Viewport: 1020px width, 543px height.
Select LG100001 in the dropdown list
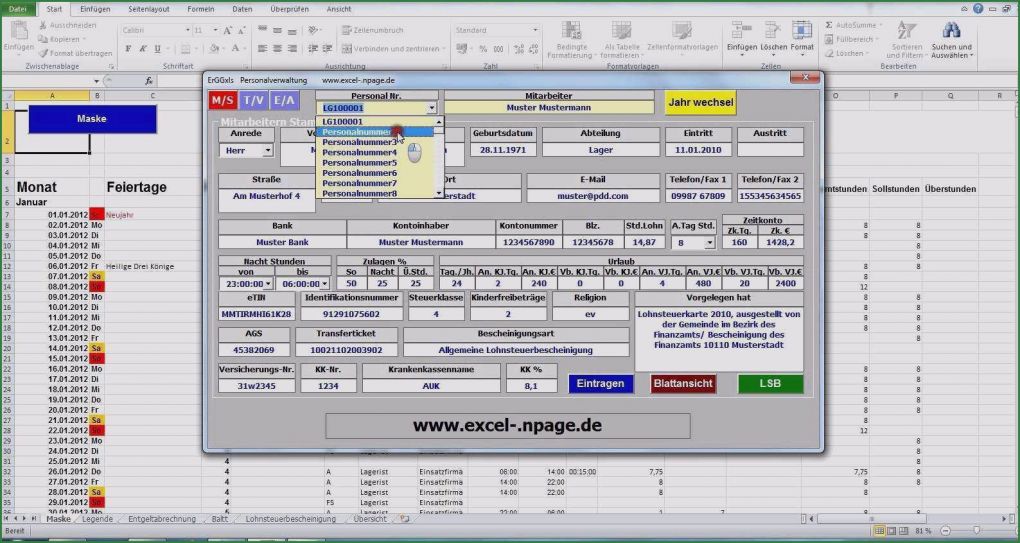(x=343, y=122)
